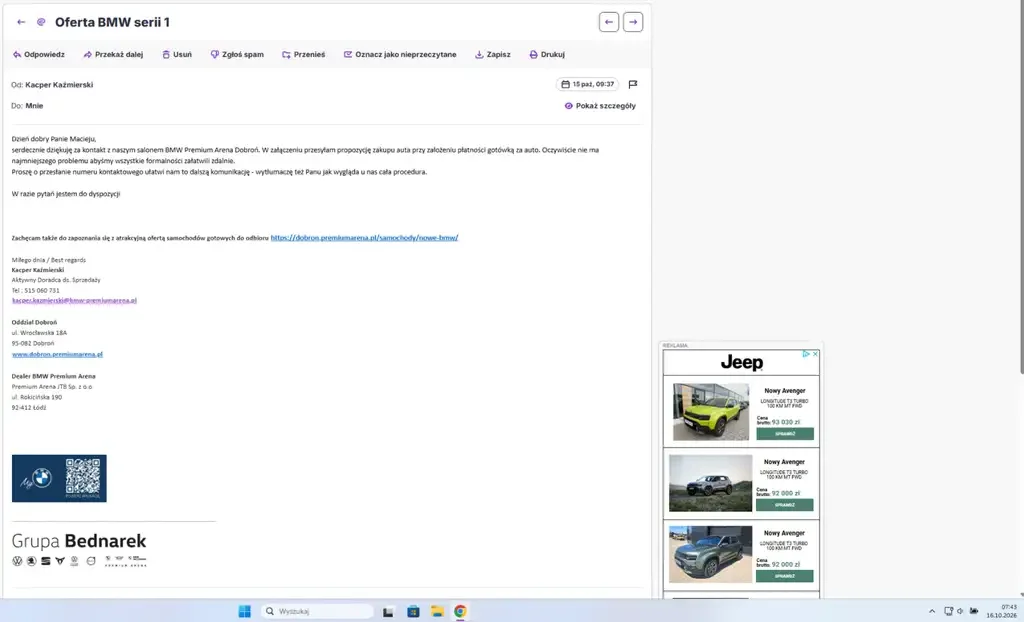Image resolution: width=1024 pixels, height=622 pixels.
Task: Close the Jeep advertisement with the X
Action: (815, 354)
